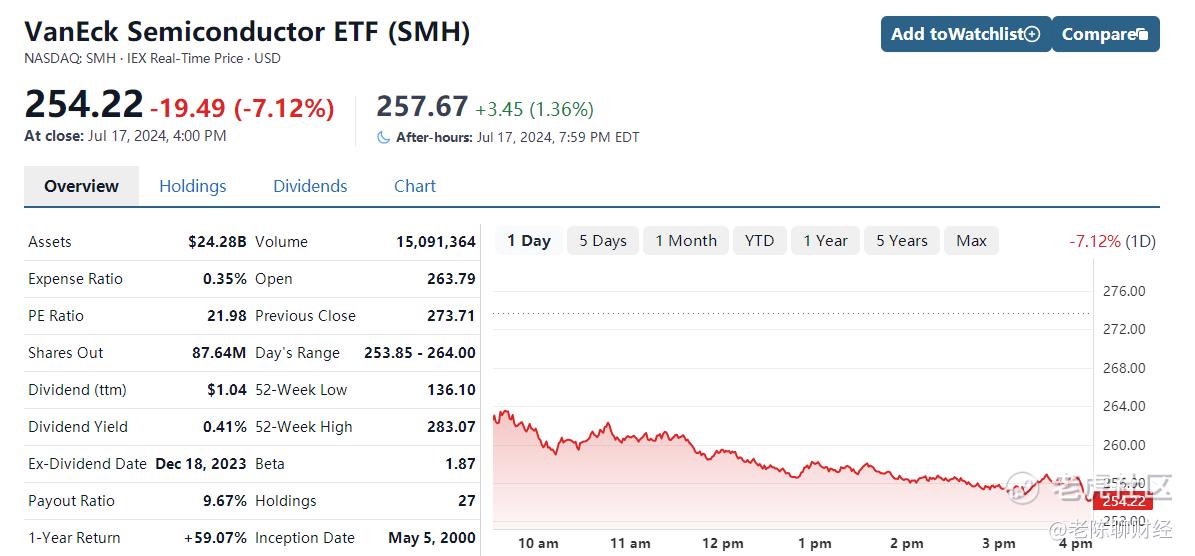This screenshot has width=1195, height=556.
Task: Click the Add to Watchlist button
Action: 966,34
